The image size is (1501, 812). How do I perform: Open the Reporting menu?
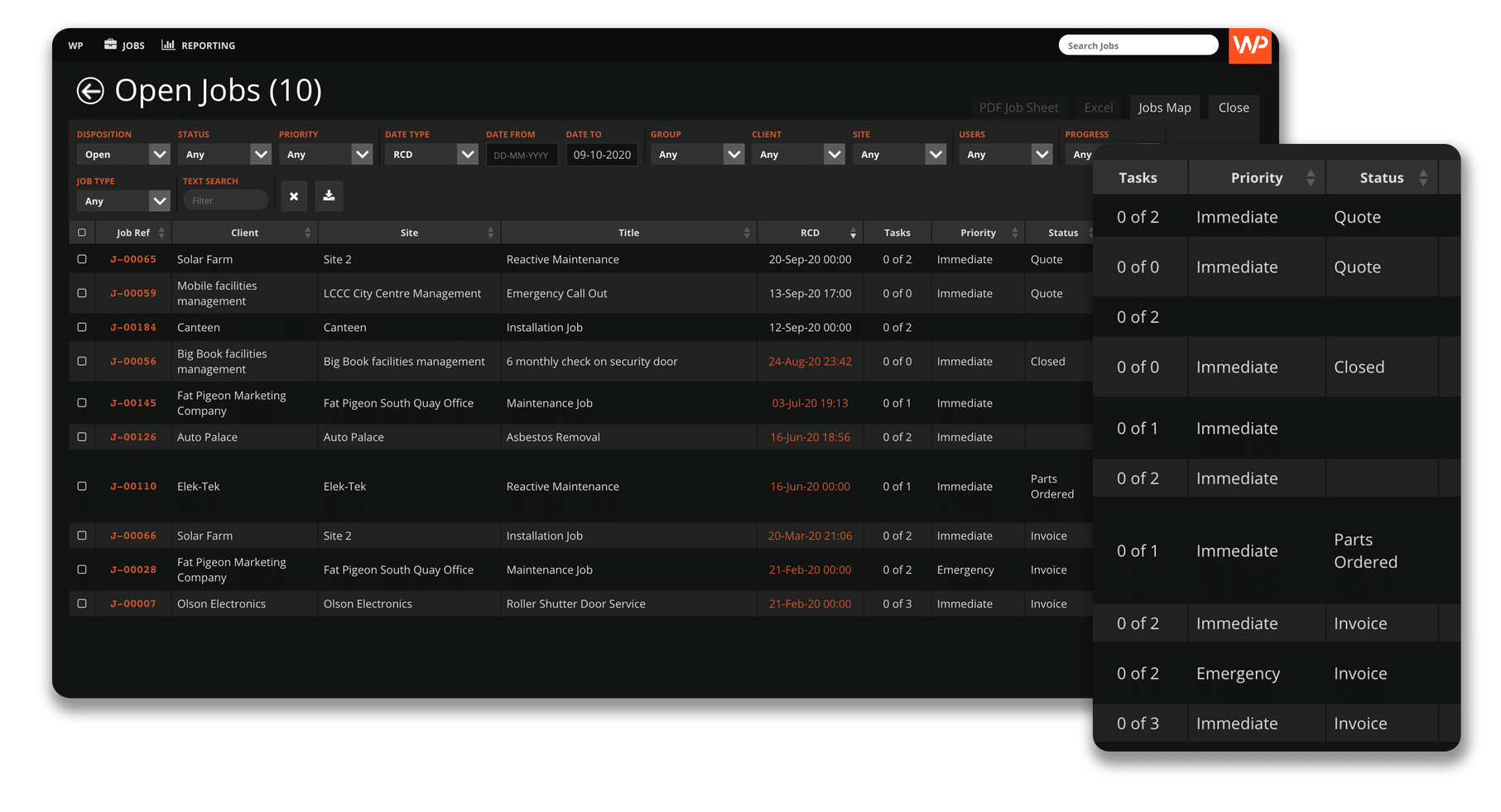point(199,46)
